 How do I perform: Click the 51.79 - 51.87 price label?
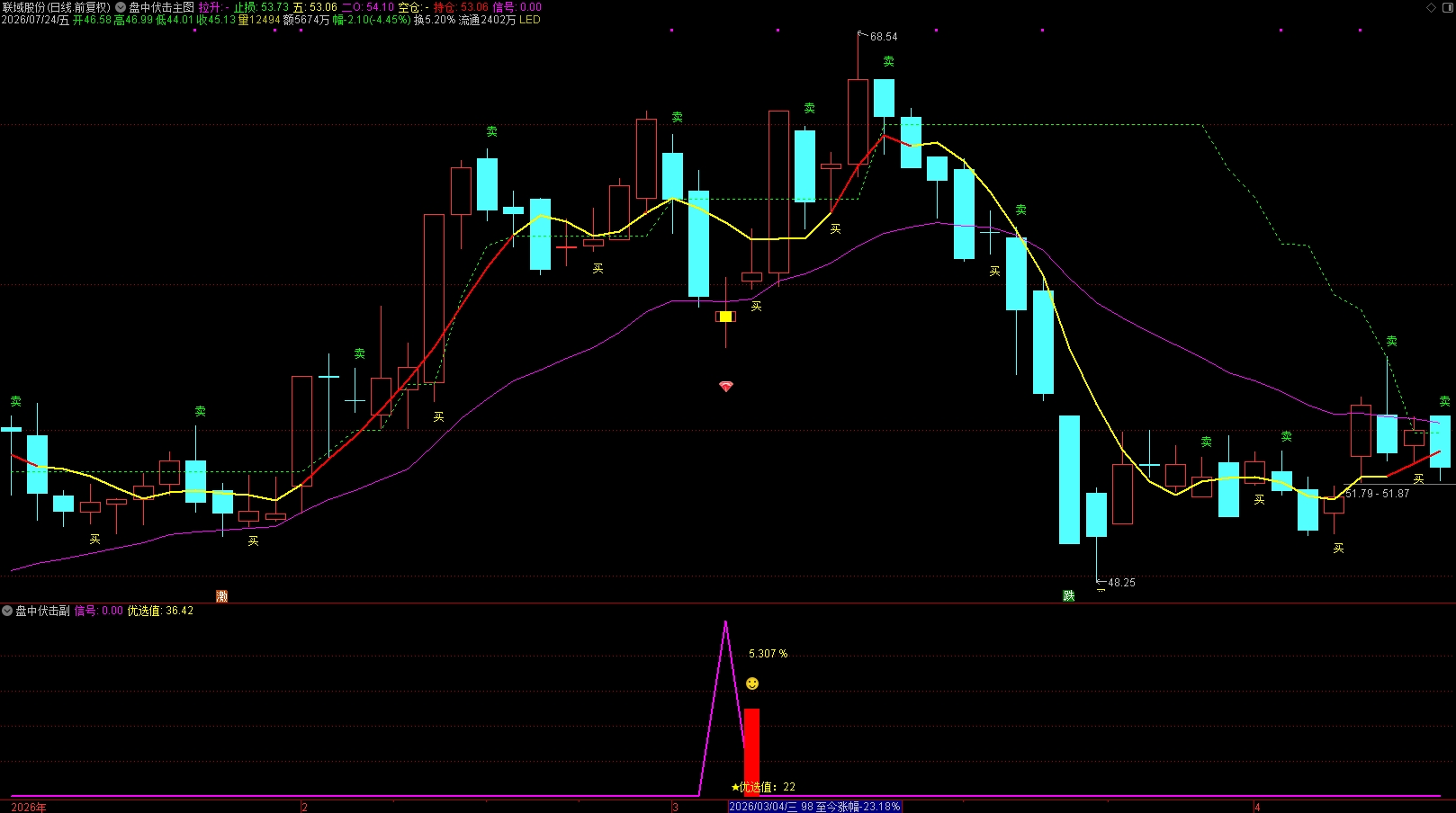(x=1378, y=494)
